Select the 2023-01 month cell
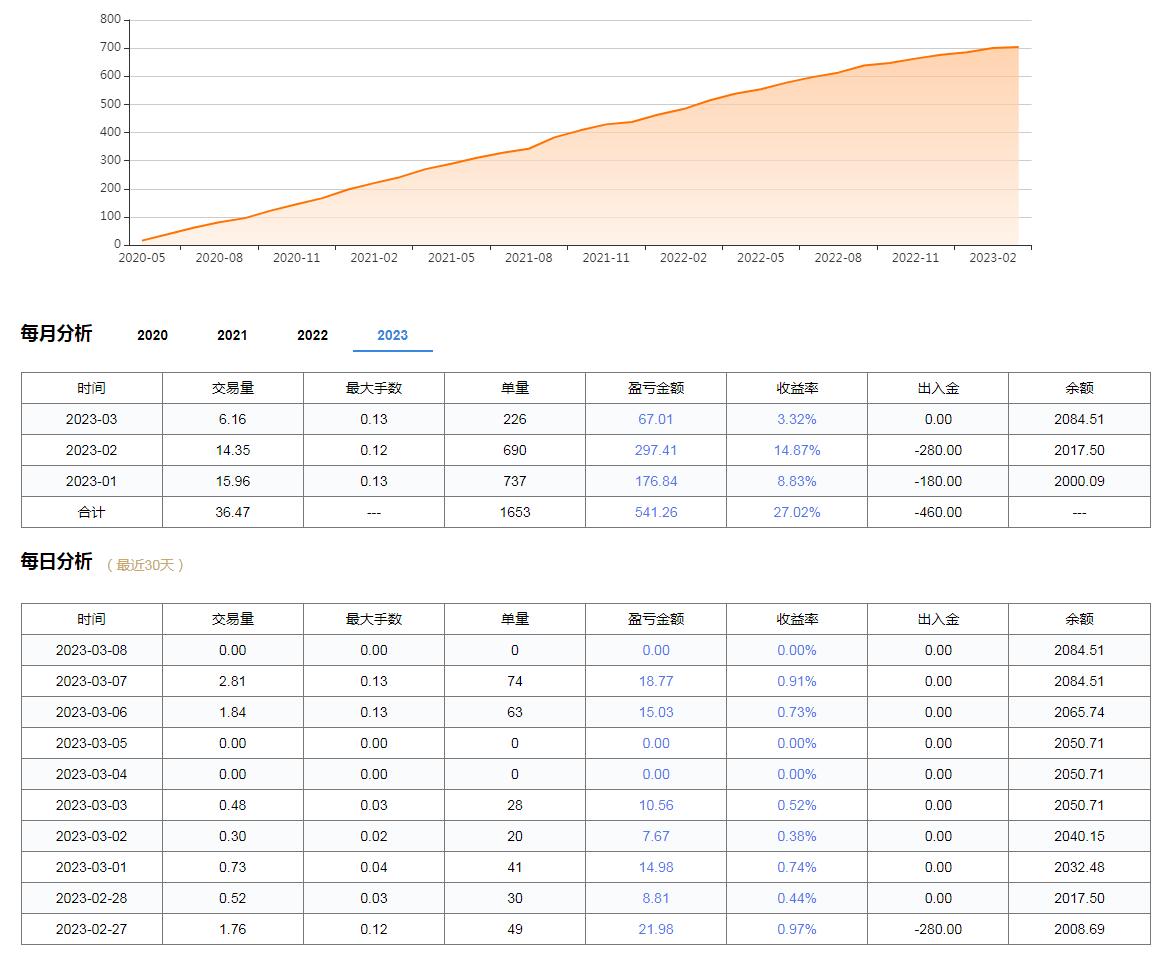The height and width of the screenshot is (973, 1159). 92,481
